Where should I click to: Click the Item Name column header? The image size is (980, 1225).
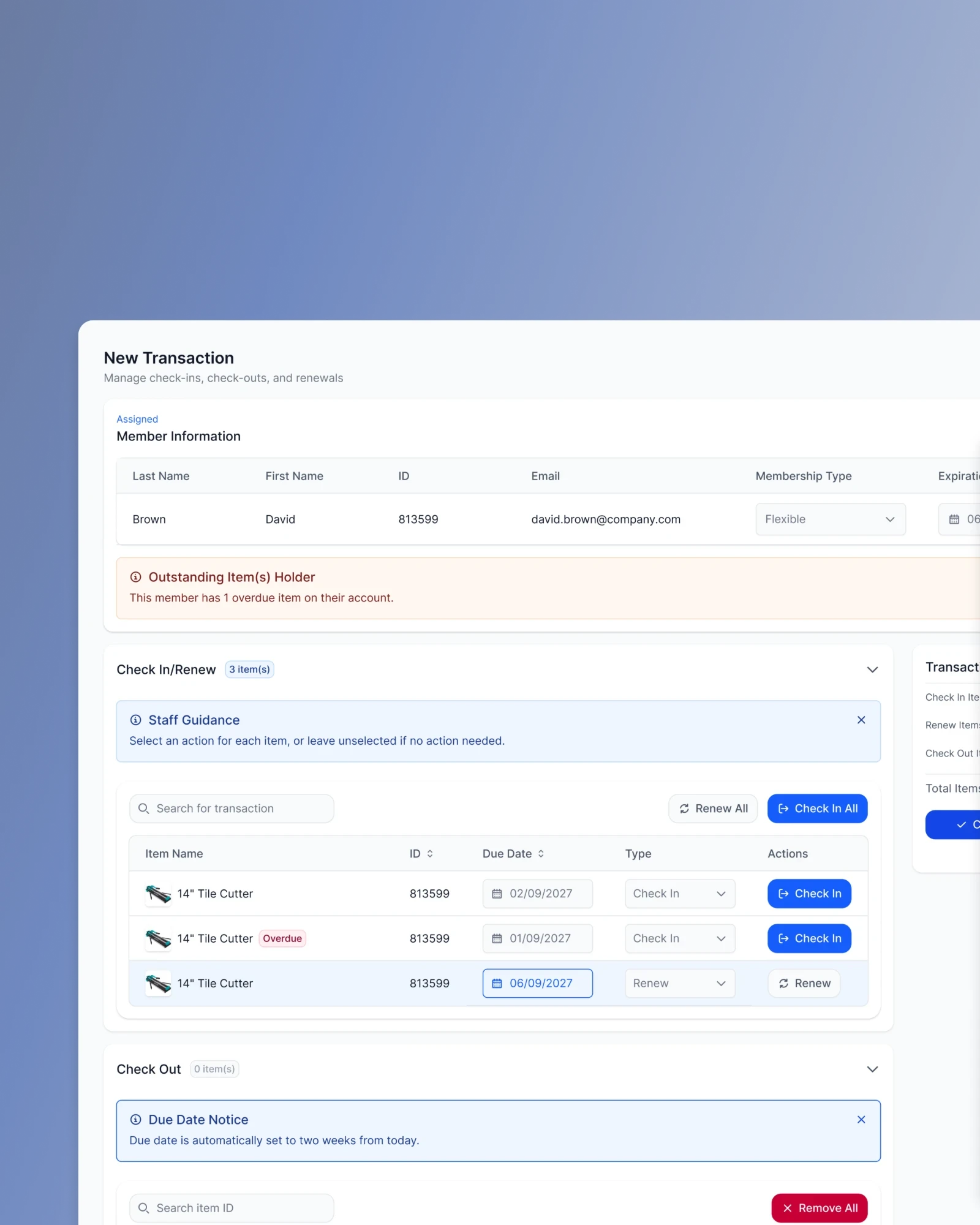point(174,854)
